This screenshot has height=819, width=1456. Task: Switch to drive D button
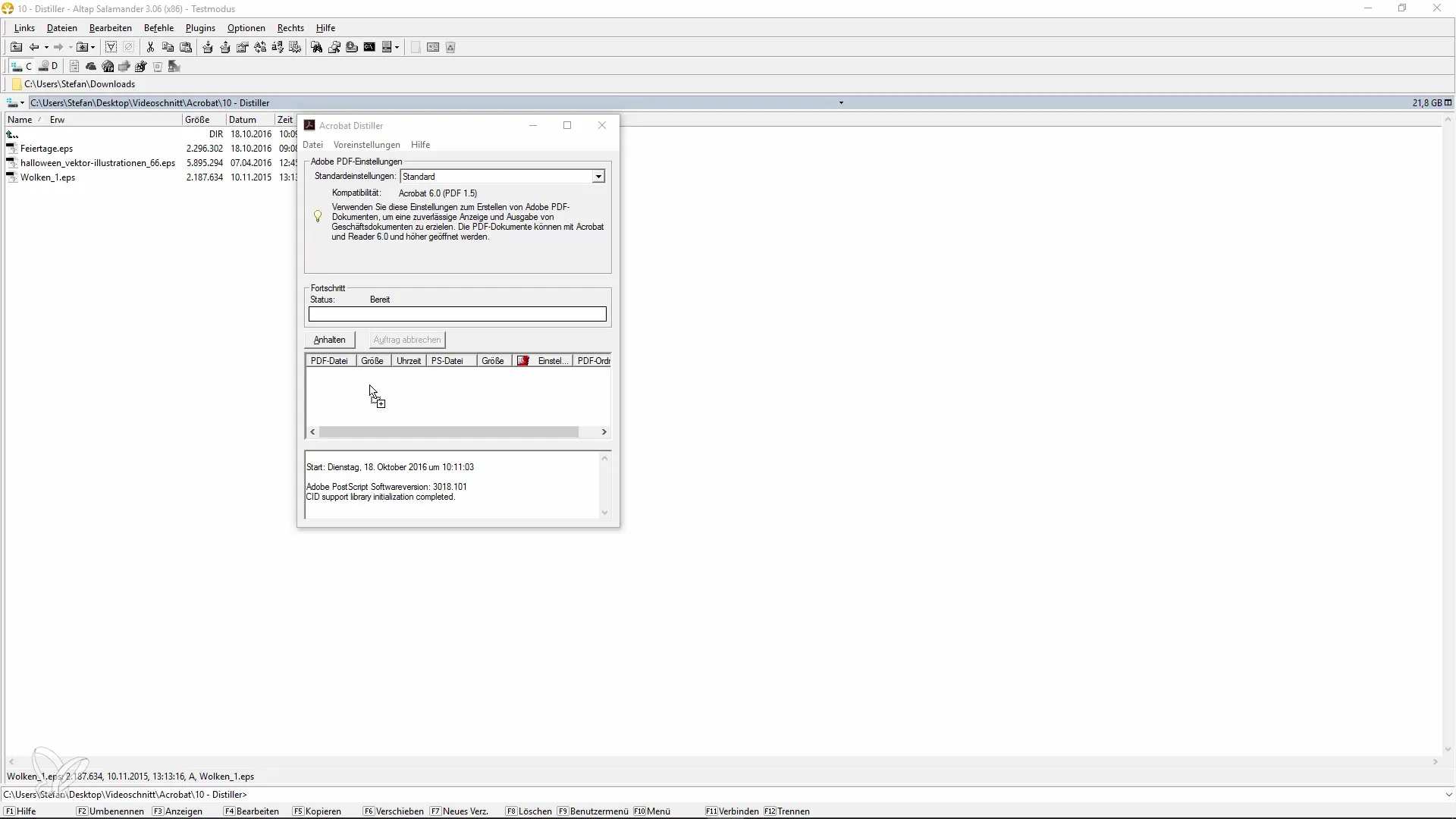48,67
